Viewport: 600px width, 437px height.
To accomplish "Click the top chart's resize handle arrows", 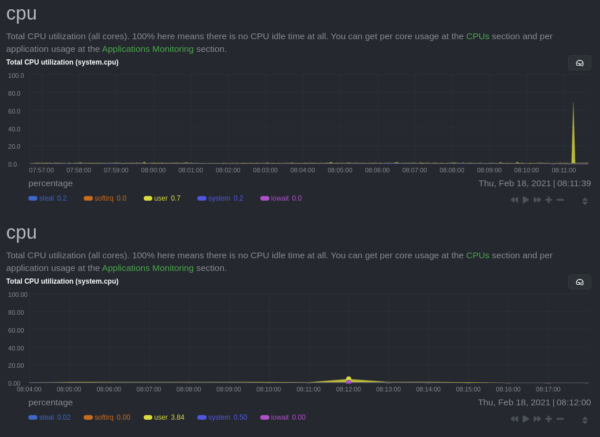I will [583, 200].
